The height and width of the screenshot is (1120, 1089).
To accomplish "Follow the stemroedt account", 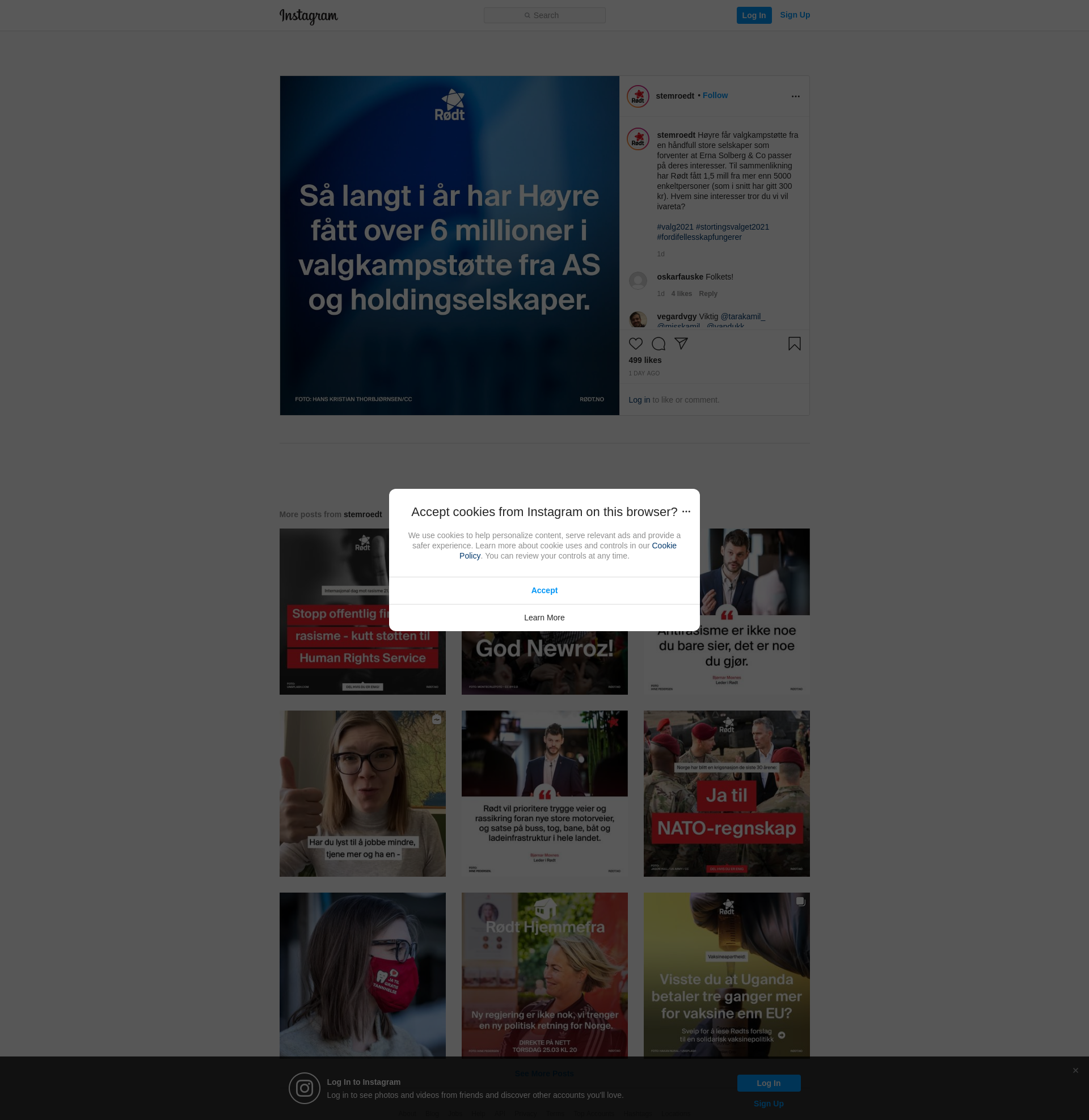I will [715, 95].
